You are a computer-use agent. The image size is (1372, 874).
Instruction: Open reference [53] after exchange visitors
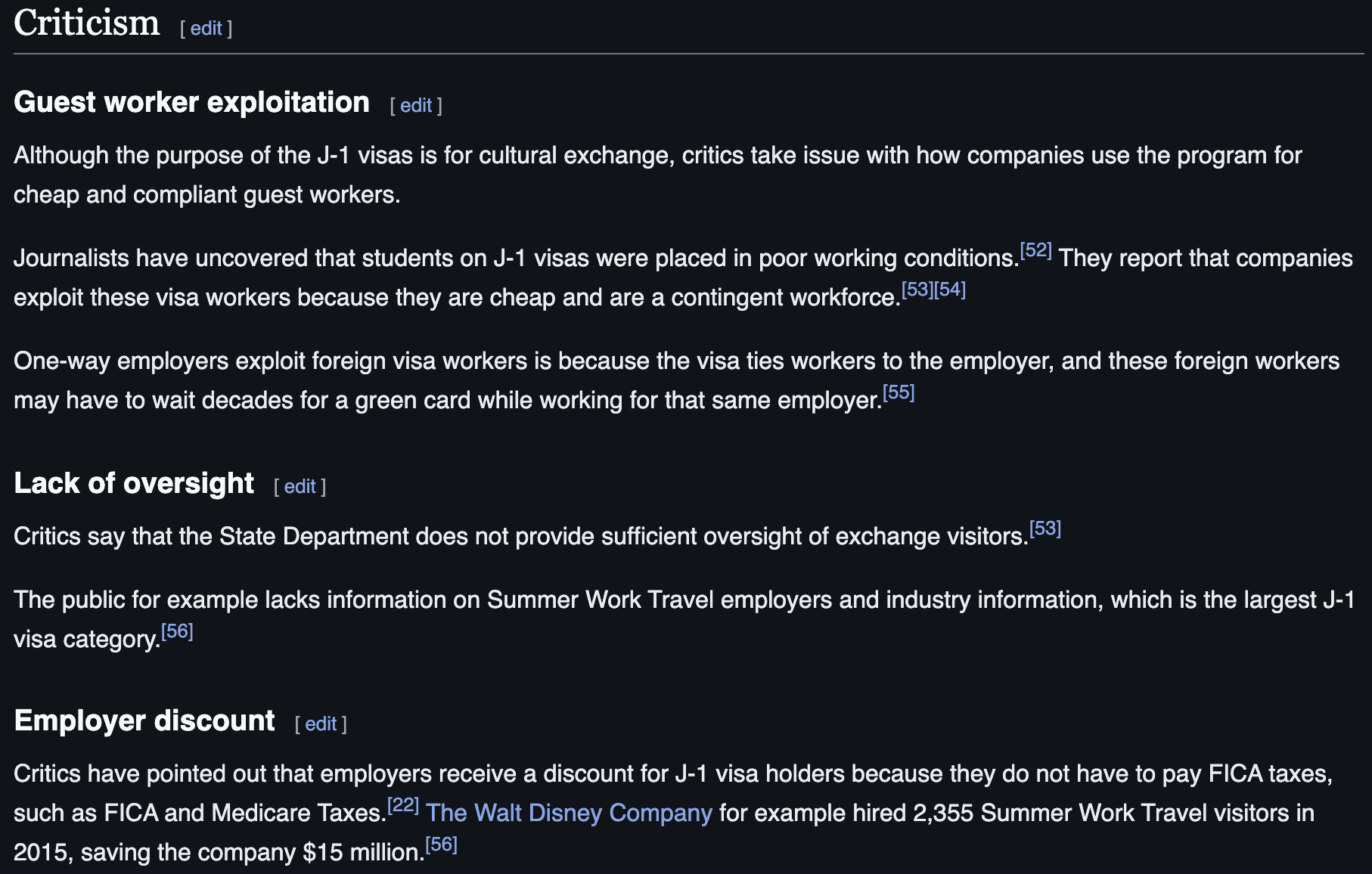[x=1045, y=528]
